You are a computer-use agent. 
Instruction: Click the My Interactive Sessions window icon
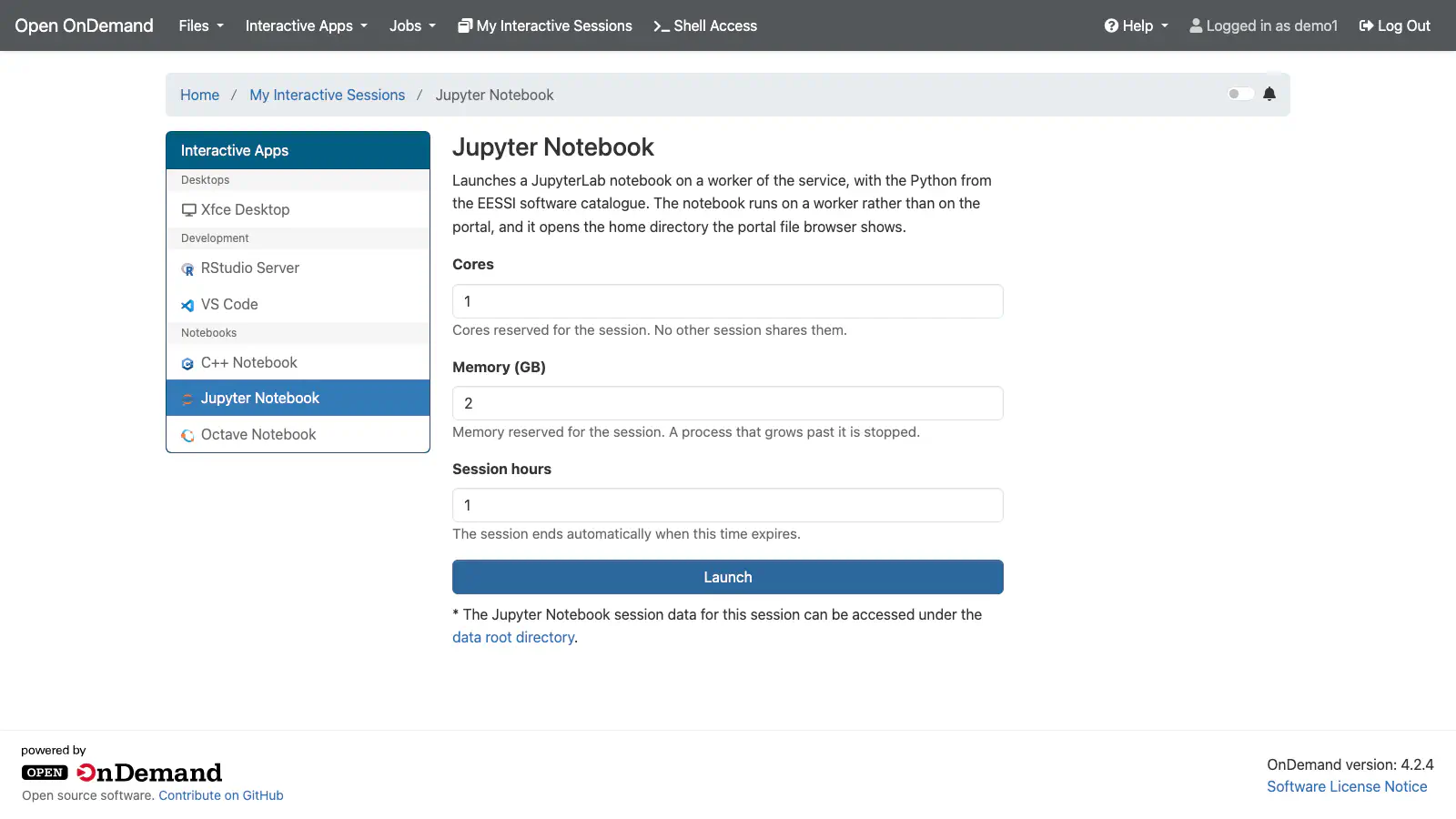coord(465,25)
